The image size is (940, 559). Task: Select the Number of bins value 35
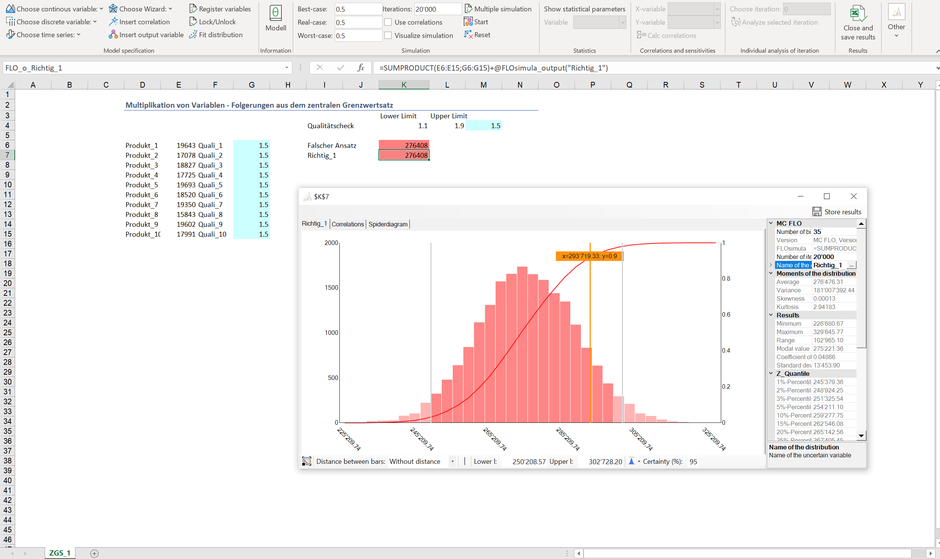click(834, 232)
